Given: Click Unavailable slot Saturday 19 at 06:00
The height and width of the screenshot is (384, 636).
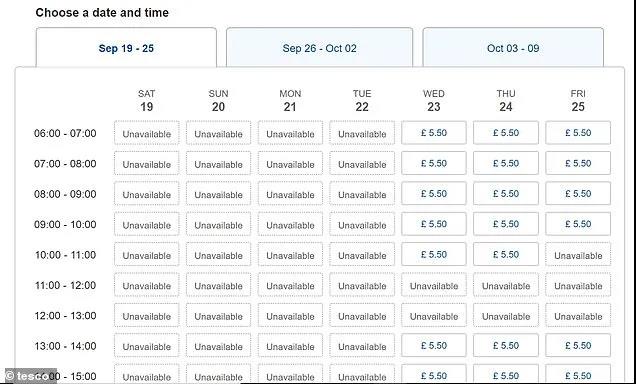Looking at the screenshot, I should (146, 133).
